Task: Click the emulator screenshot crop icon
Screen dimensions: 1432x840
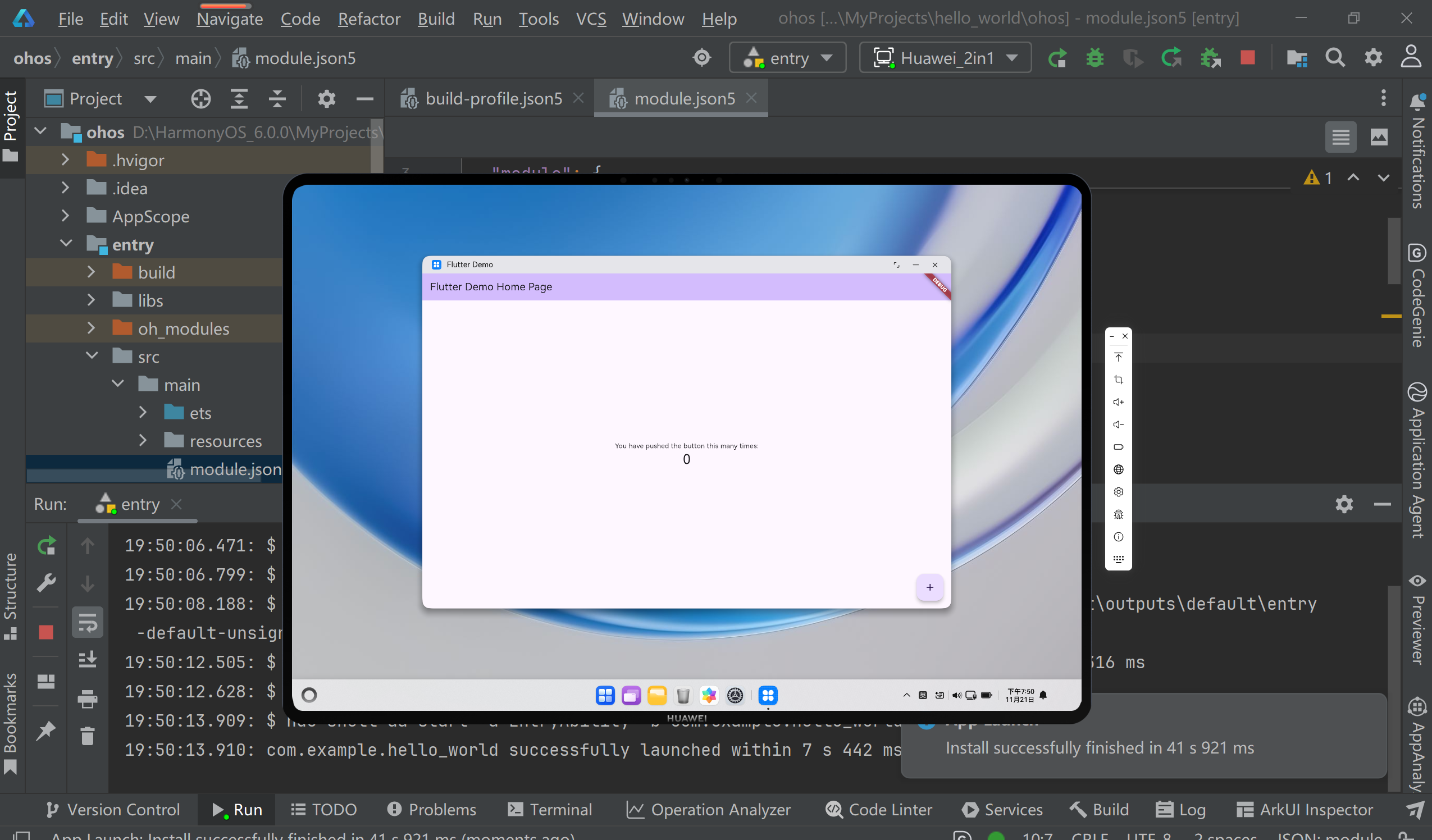Action: point(1118,380)
